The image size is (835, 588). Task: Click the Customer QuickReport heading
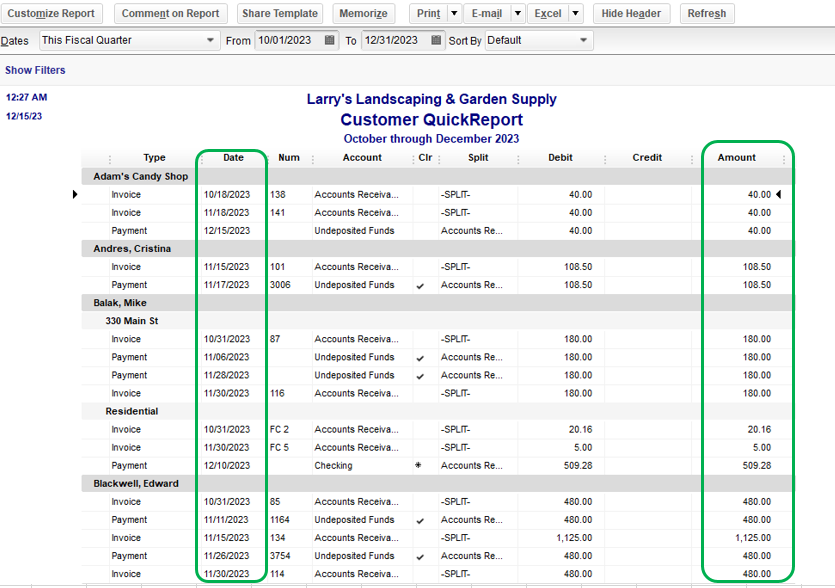[431, 120]
